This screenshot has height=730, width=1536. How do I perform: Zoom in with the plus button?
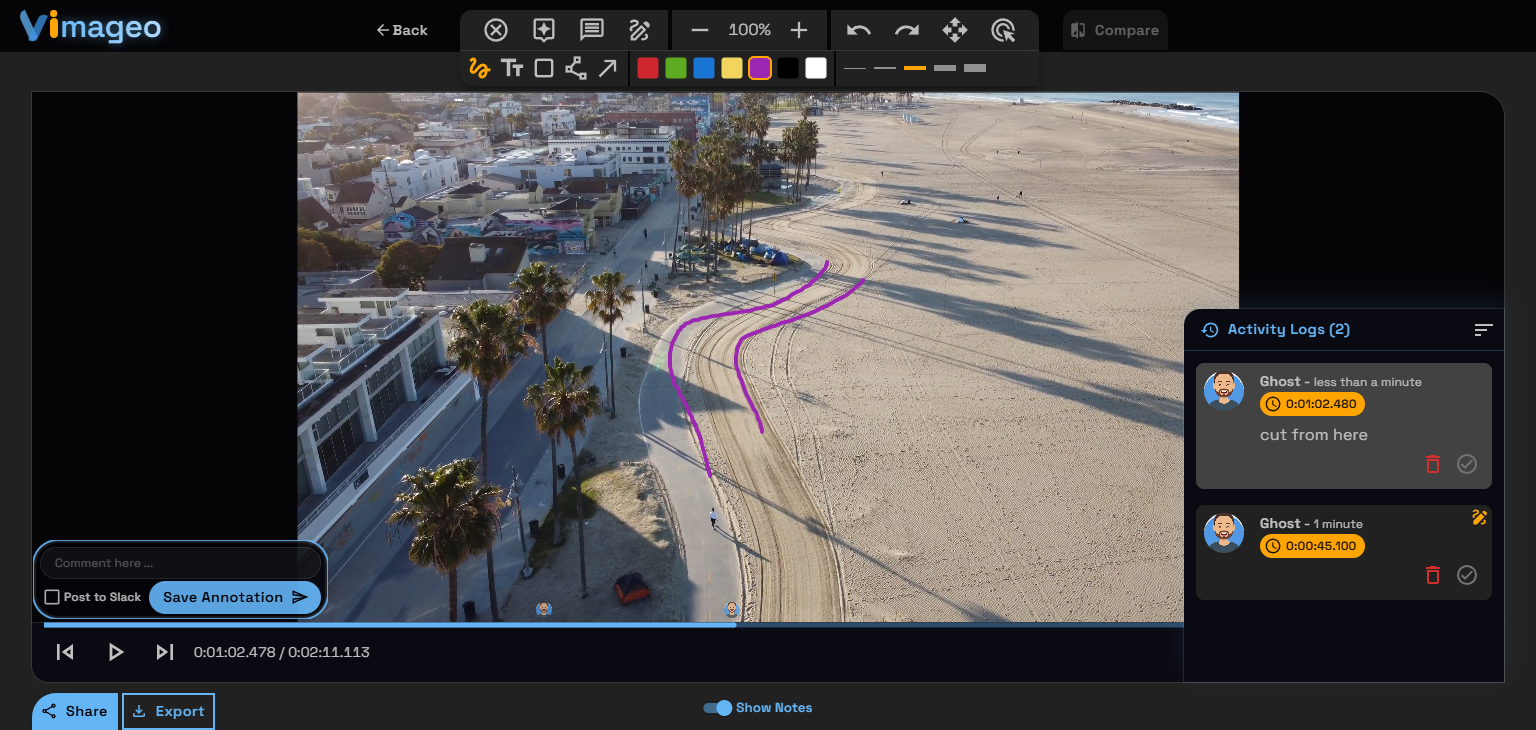798,30
